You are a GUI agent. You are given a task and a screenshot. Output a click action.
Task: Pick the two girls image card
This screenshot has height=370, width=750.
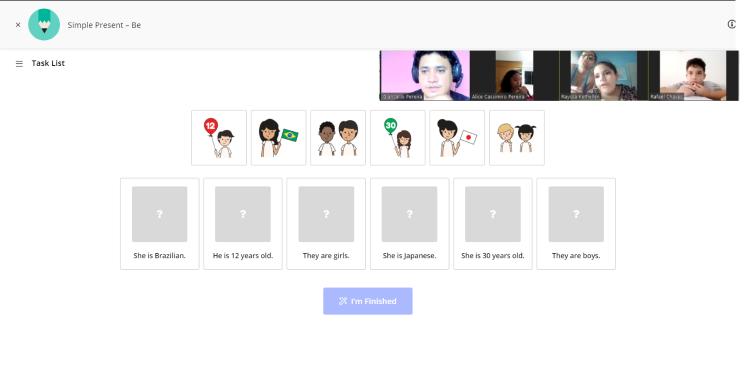point(517,138)
